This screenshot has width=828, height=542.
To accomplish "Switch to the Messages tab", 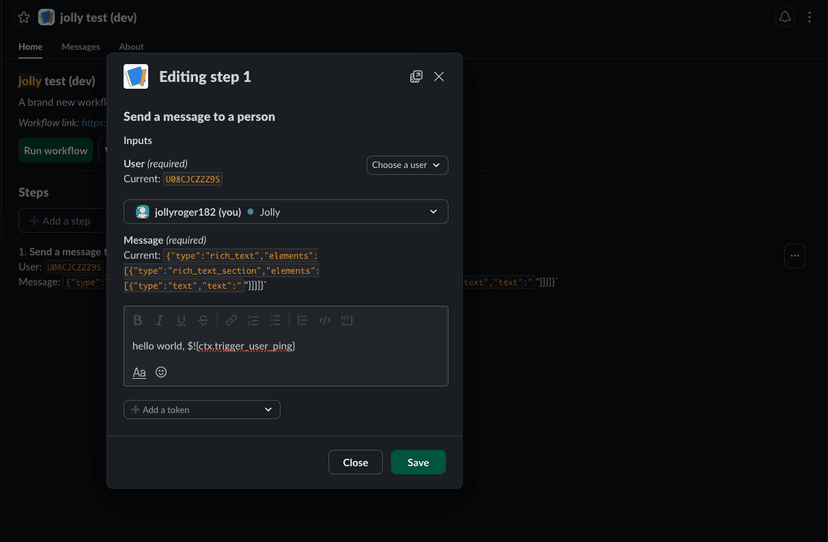I will [81, 47].
